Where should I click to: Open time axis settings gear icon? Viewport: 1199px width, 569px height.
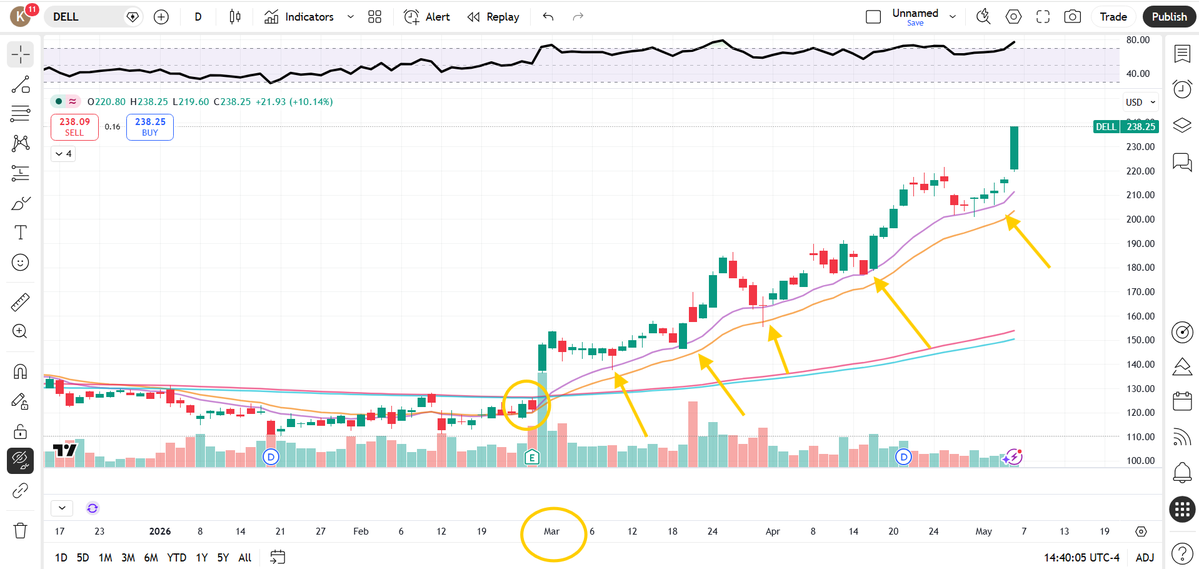1141,531
